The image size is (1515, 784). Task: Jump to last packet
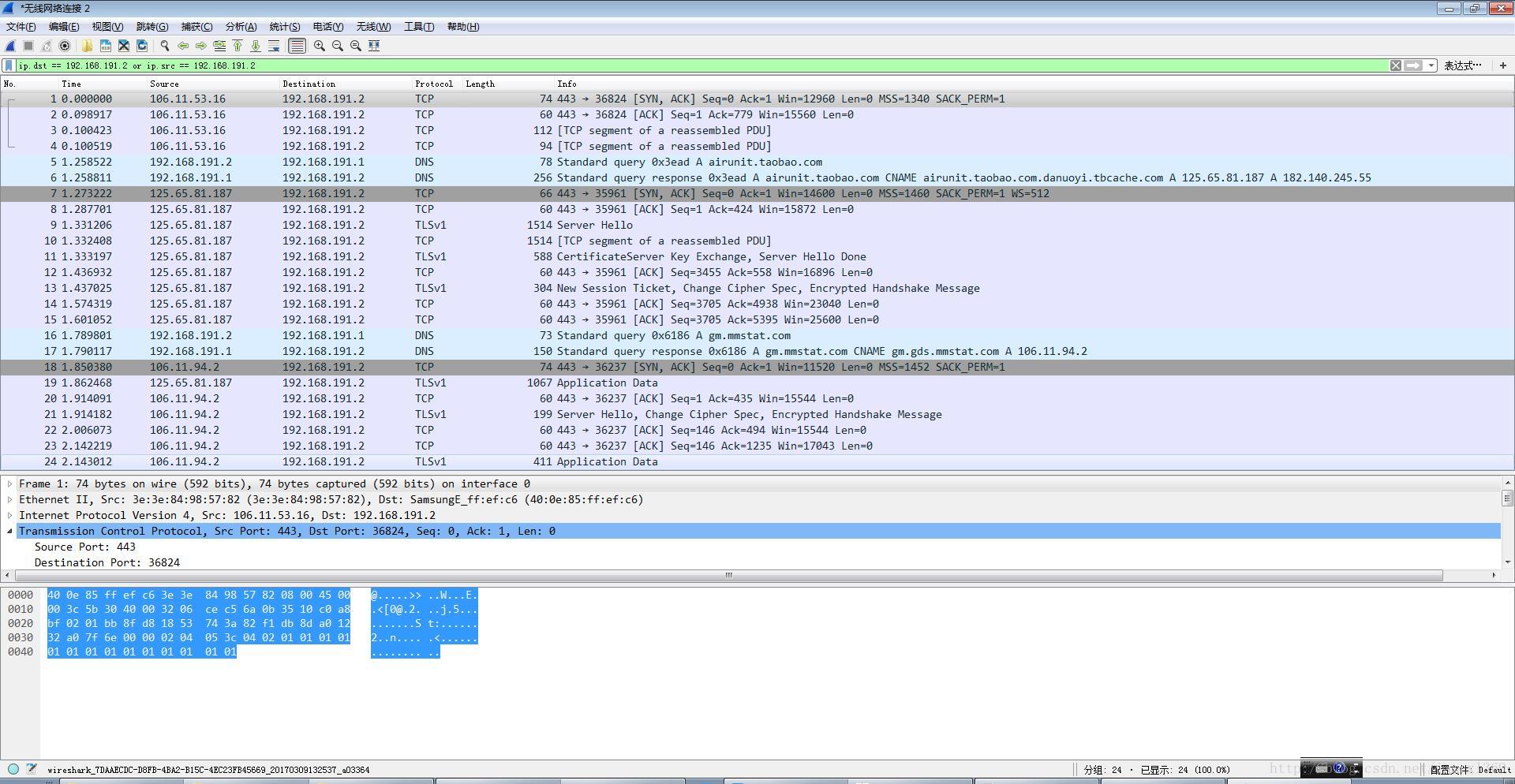pyautogui.click(x=256, y=46)
